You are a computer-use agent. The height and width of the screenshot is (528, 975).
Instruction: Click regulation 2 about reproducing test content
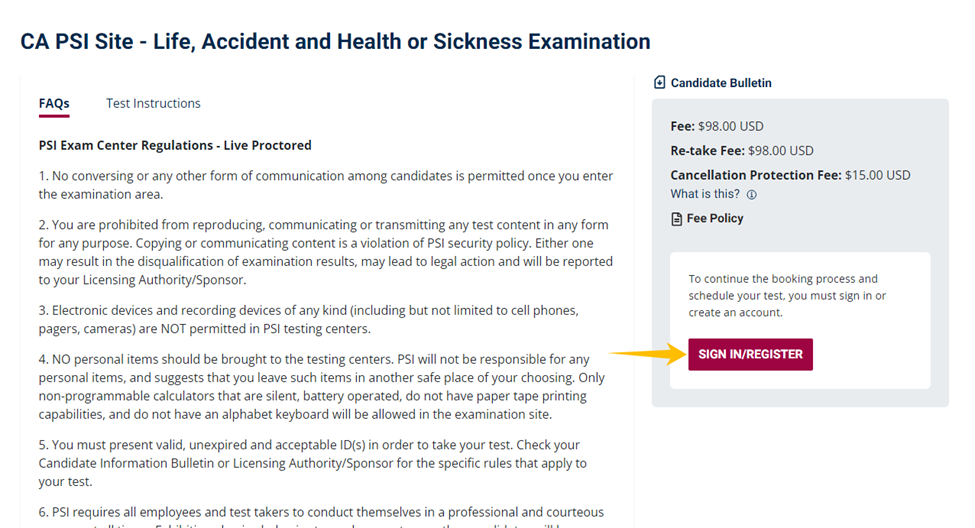click(x=326, y=252)
